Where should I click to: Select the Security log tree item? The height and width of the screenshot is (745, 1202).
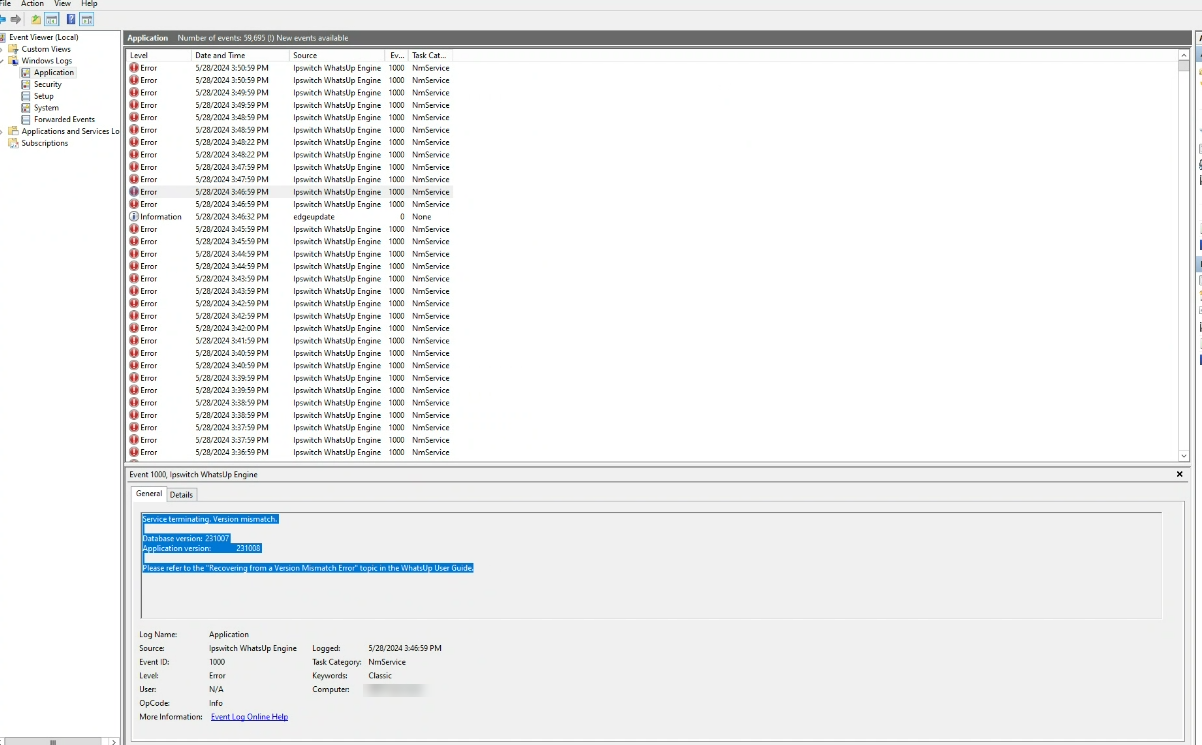point(47,84)
